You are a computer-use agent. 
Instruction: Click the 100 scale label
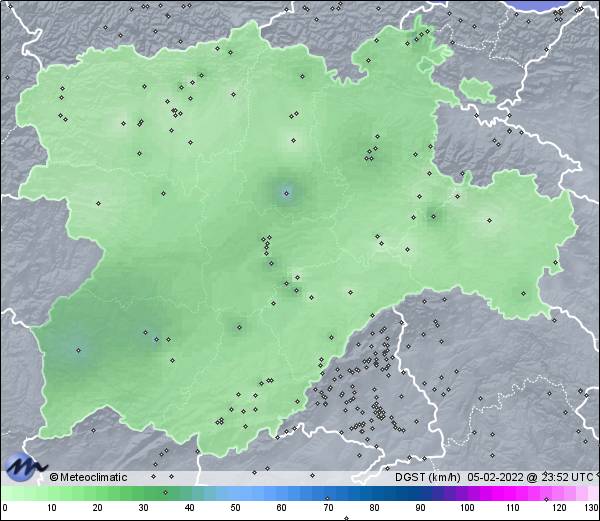(467, 508)
